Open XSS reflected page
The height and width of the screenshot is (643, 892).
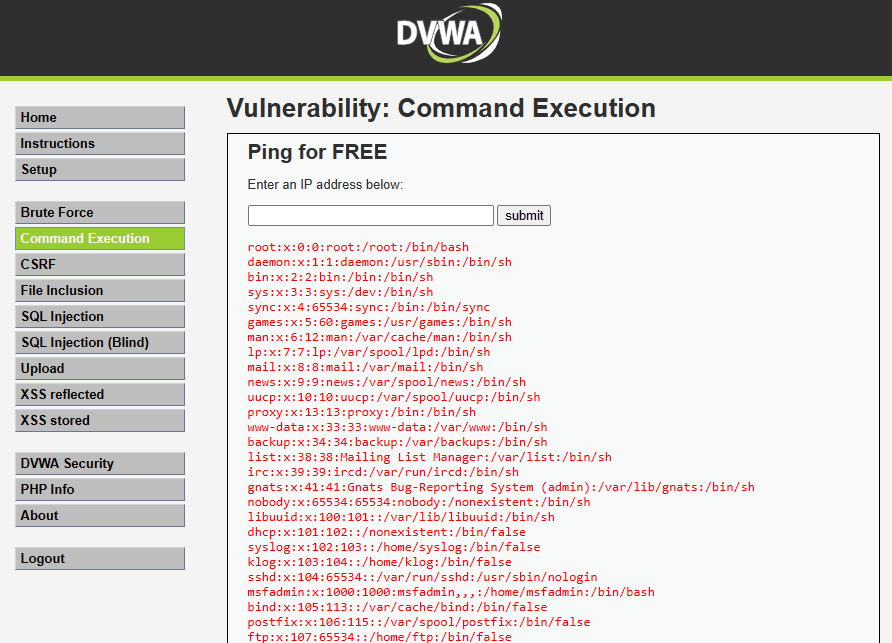point(100,395)
